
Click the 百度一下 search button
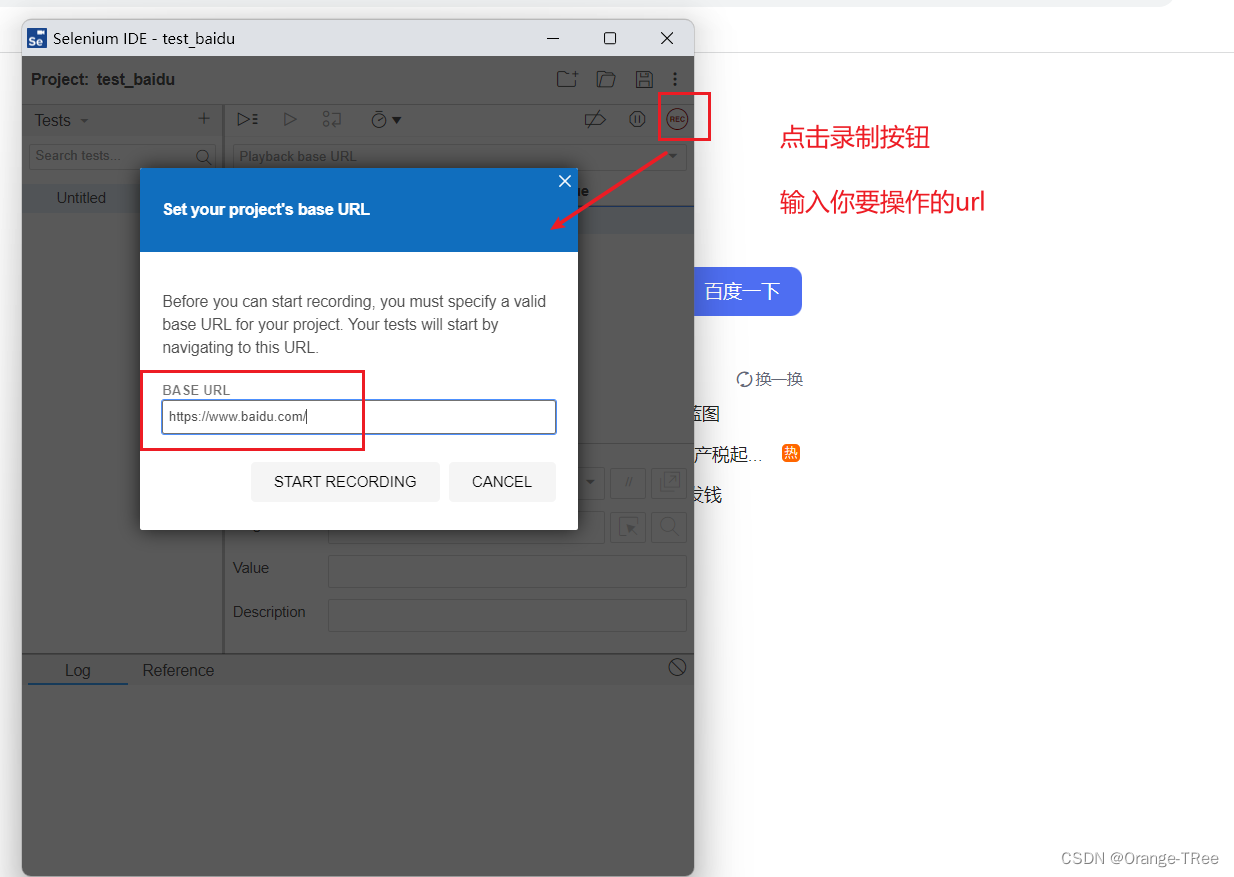pos(742,291)
